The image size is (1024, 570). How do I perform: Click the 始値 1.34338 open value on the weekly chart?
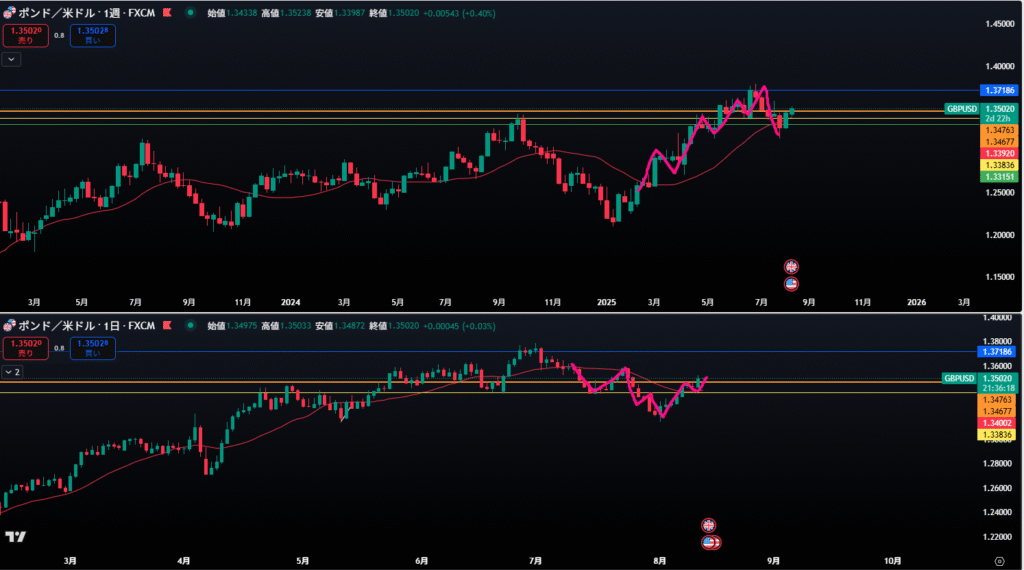[232, 13]
